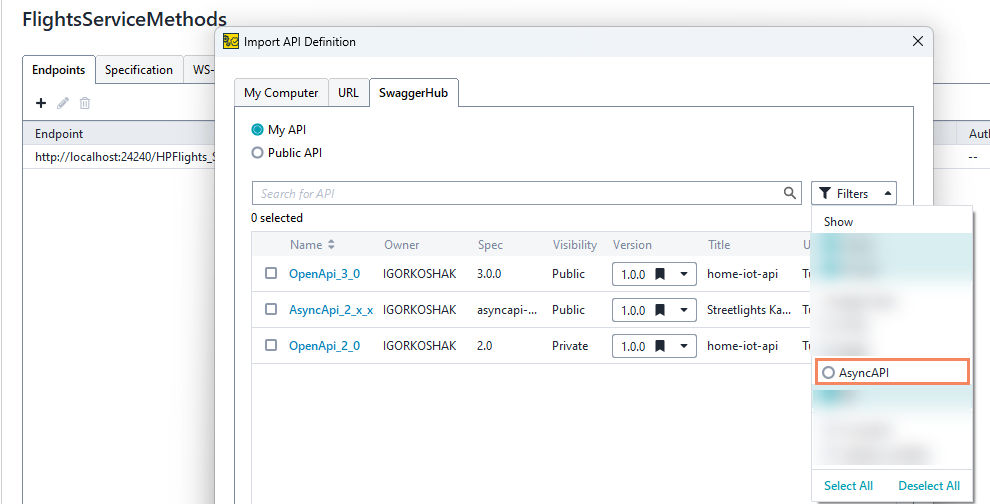Click the plus icon to add endpoint

tap(41, 103)
